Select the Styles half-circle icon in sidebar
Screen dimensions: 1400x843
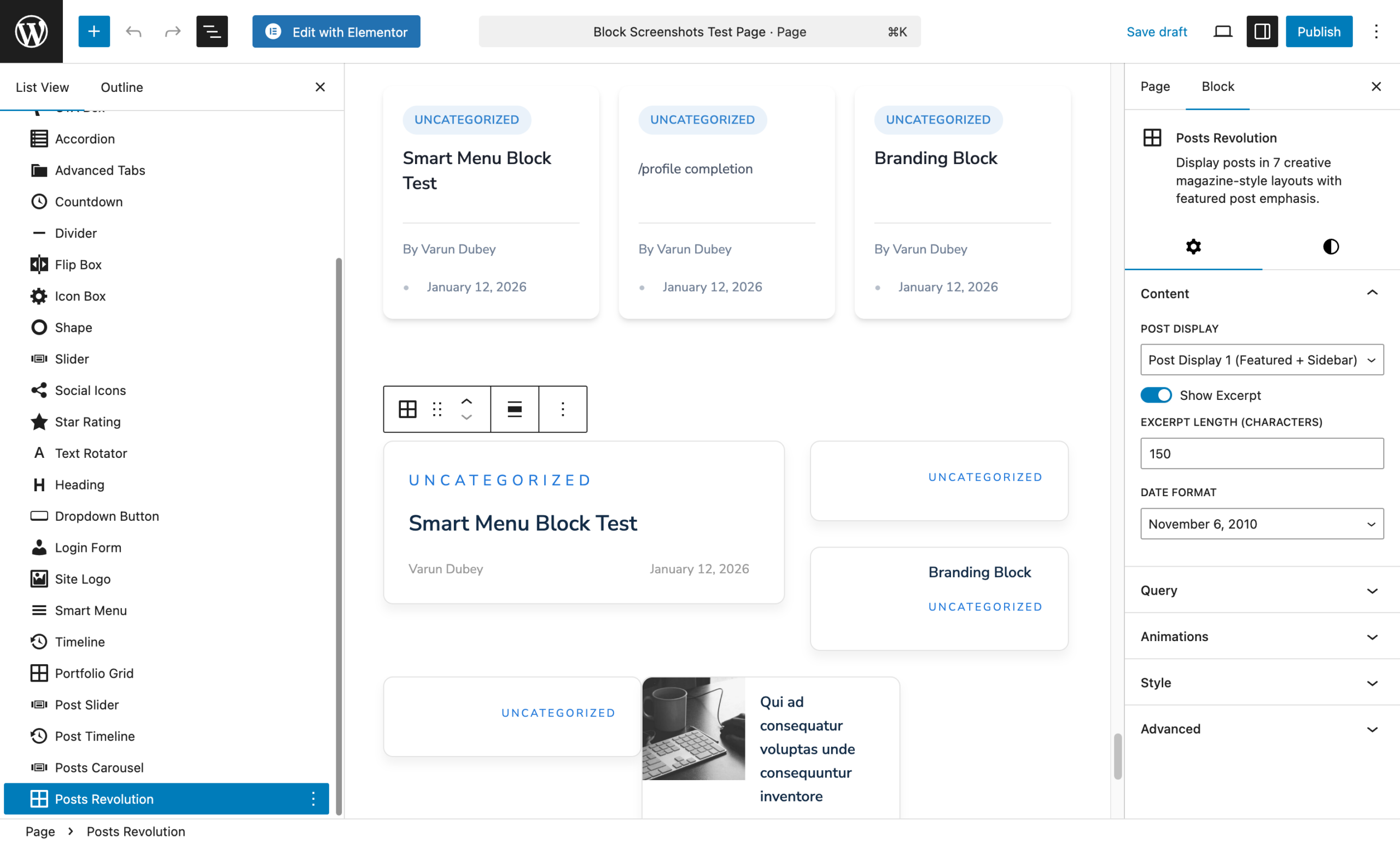pos(1330,247)
